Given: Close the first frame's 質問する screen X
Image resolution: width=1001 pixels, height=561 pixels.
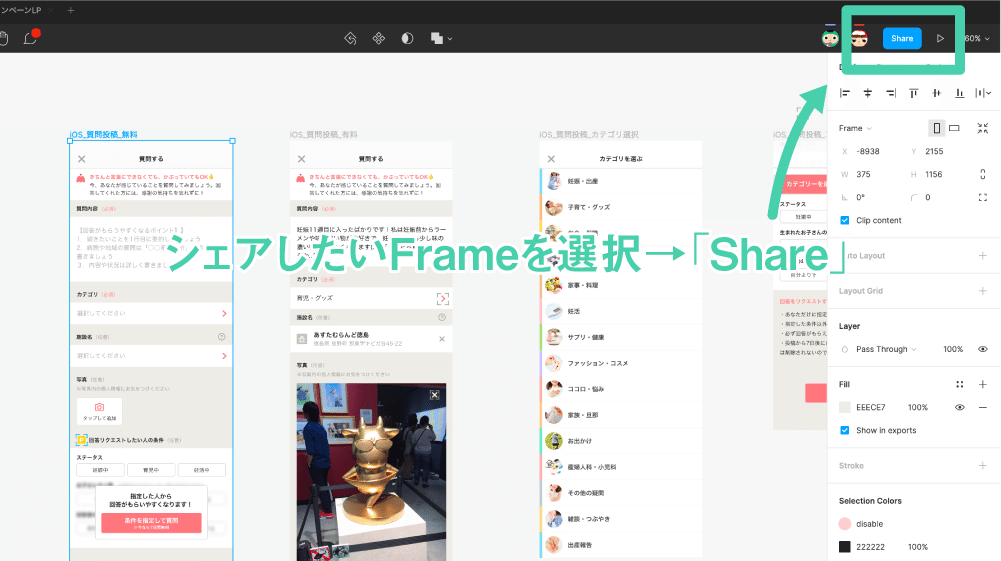Looking at the screenshot, I should tap(82, 159).
